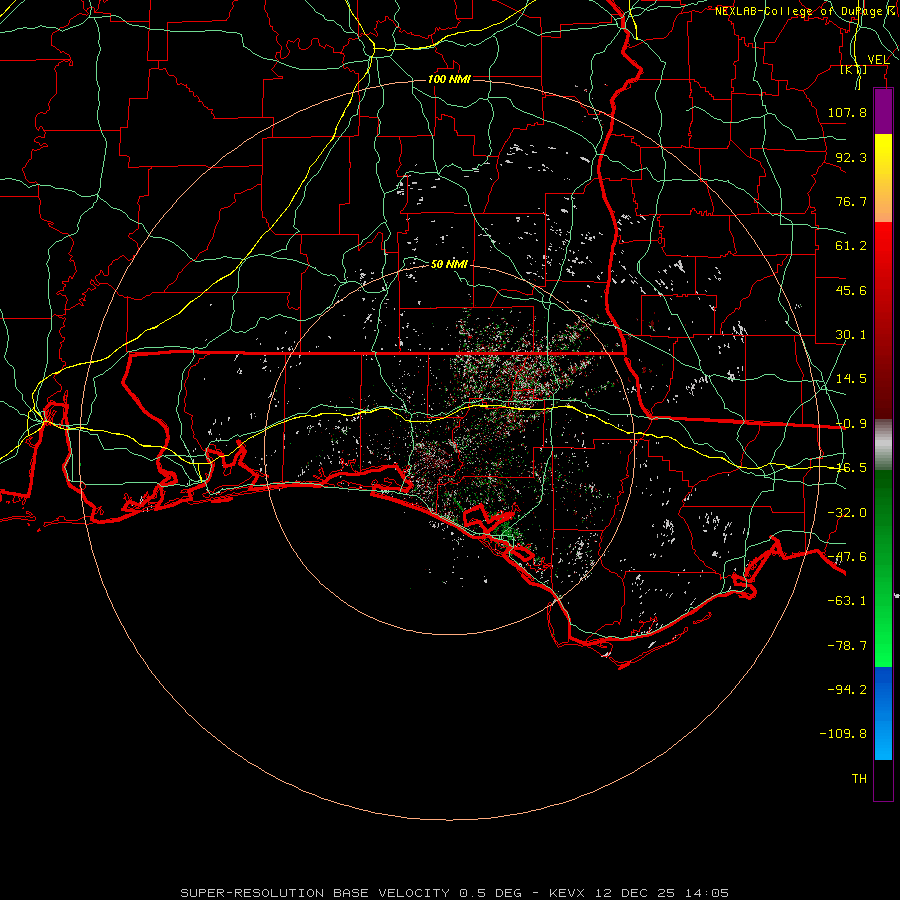Click the [KT] units label
Image resolution: width=900 pixels, height=900 pixels.
(854, 69)
